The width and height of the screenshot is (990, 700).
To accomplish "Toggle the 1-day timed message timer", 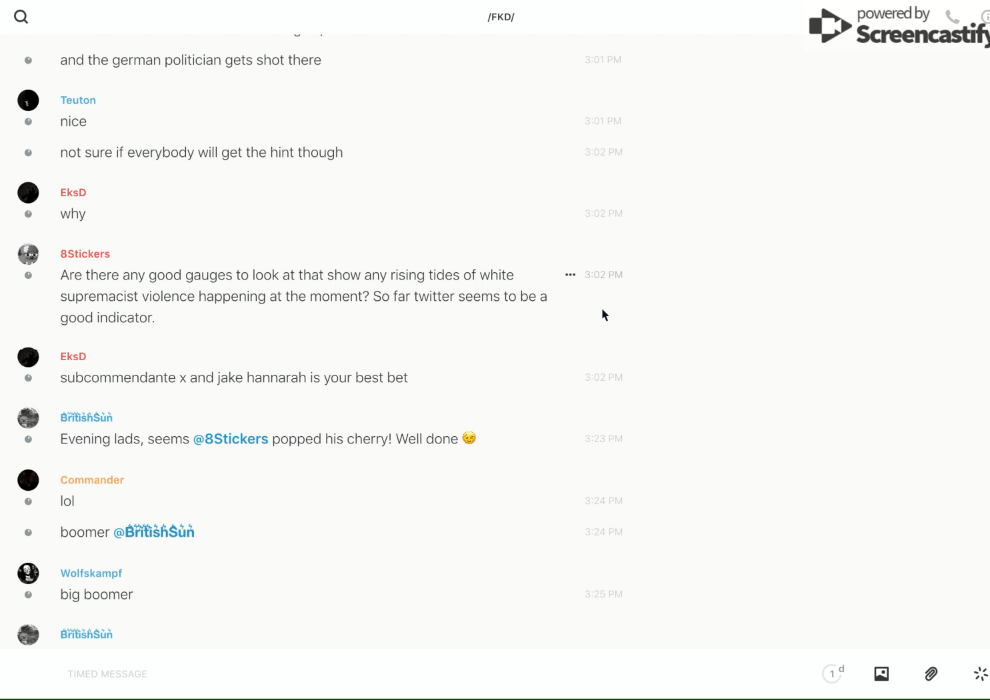I will point(833,674).
